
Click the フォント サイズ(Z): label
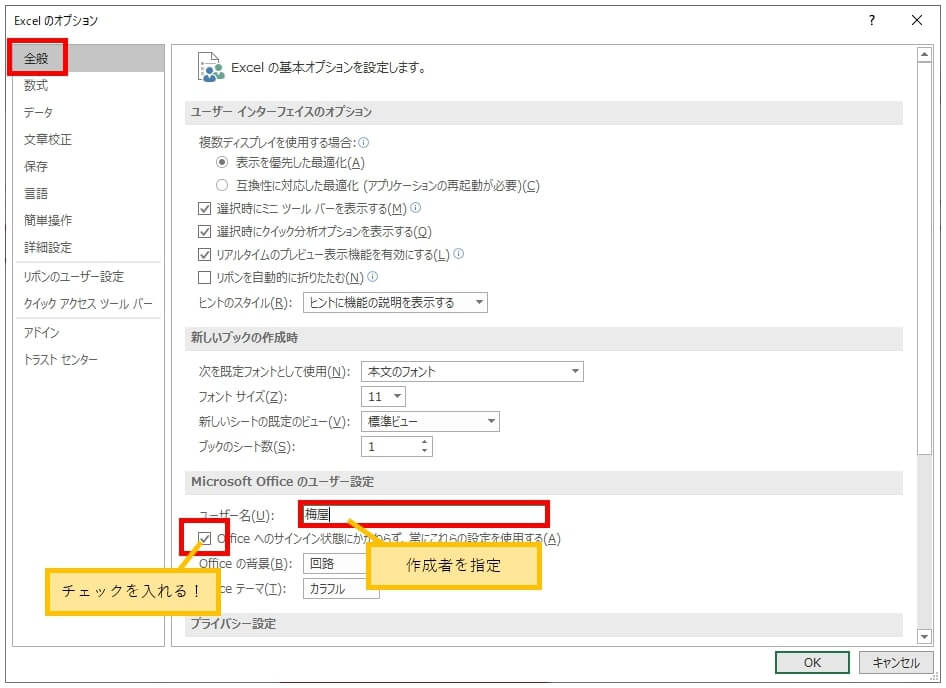[x=243, y=397]
